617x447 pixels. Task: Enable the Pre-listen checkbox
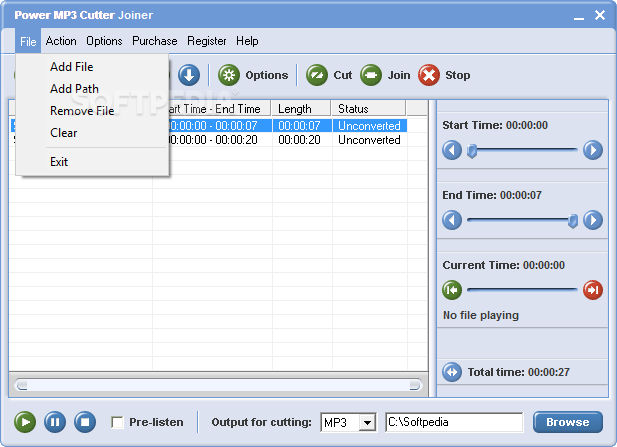117,422
